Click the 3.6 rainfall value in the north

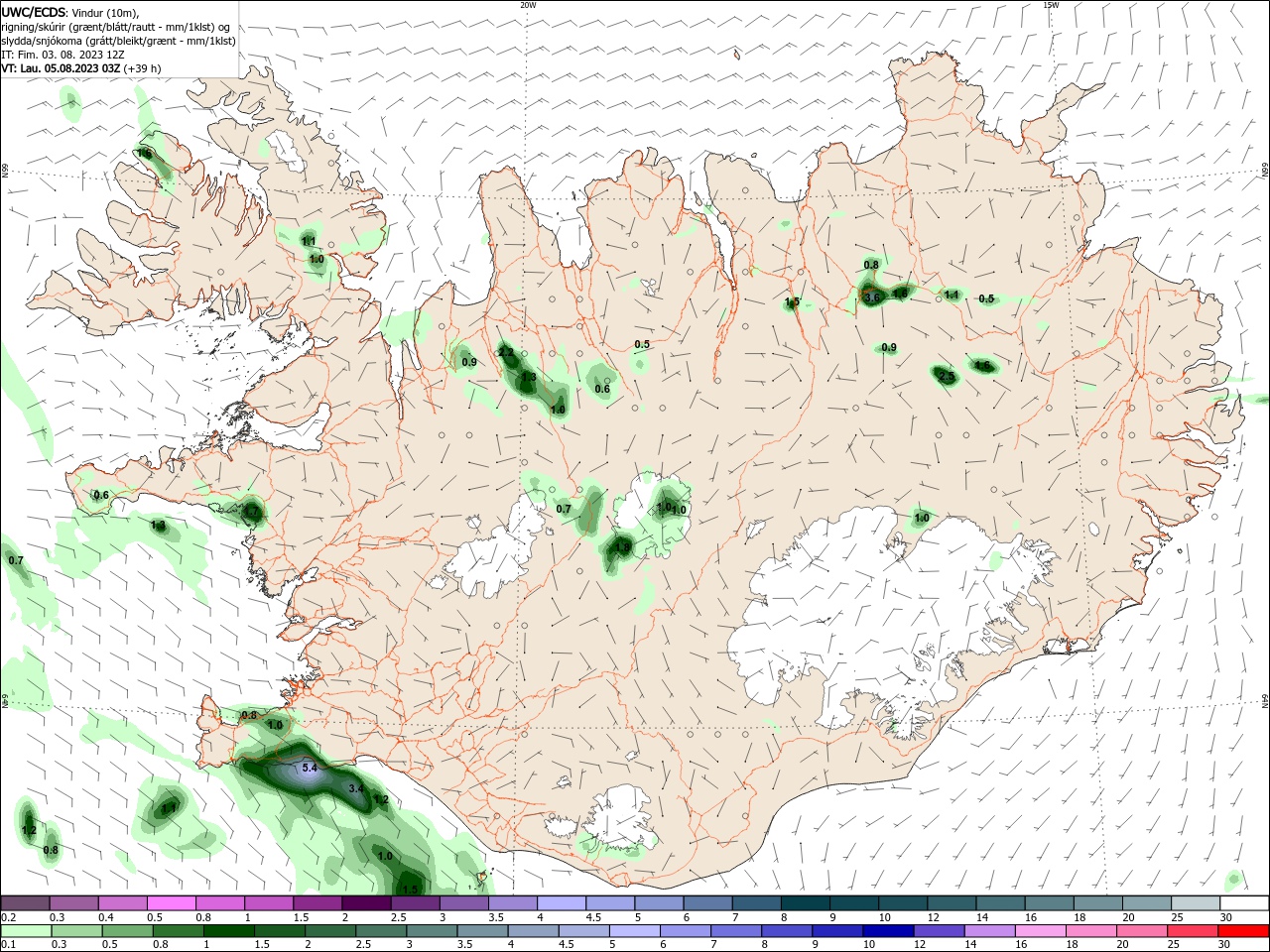click(x=872, y=297)
